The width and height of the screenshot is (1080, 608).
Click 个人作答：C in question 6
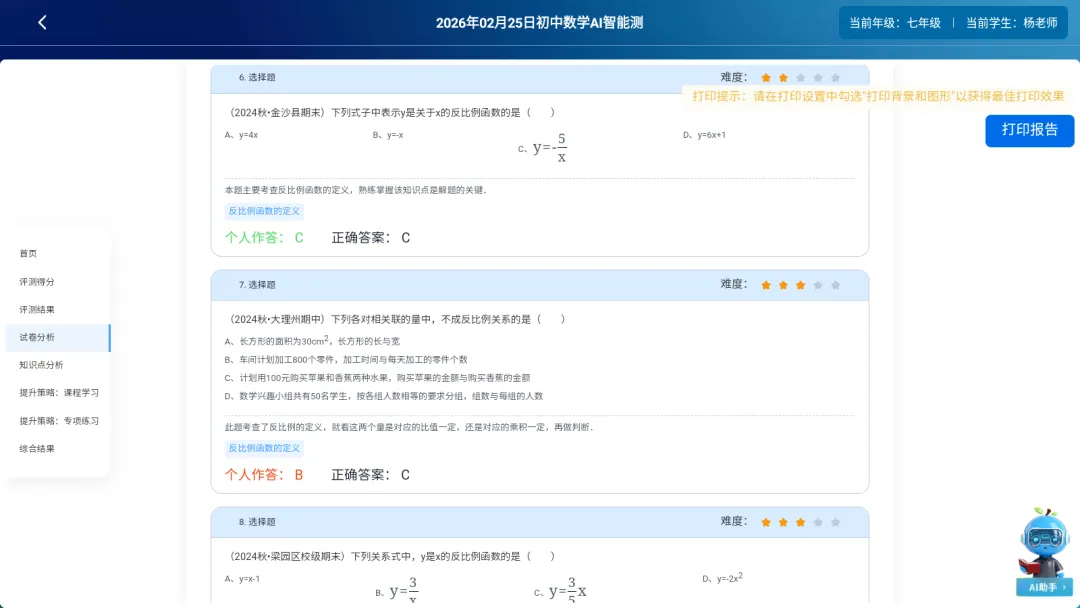(x=264, y=238)
